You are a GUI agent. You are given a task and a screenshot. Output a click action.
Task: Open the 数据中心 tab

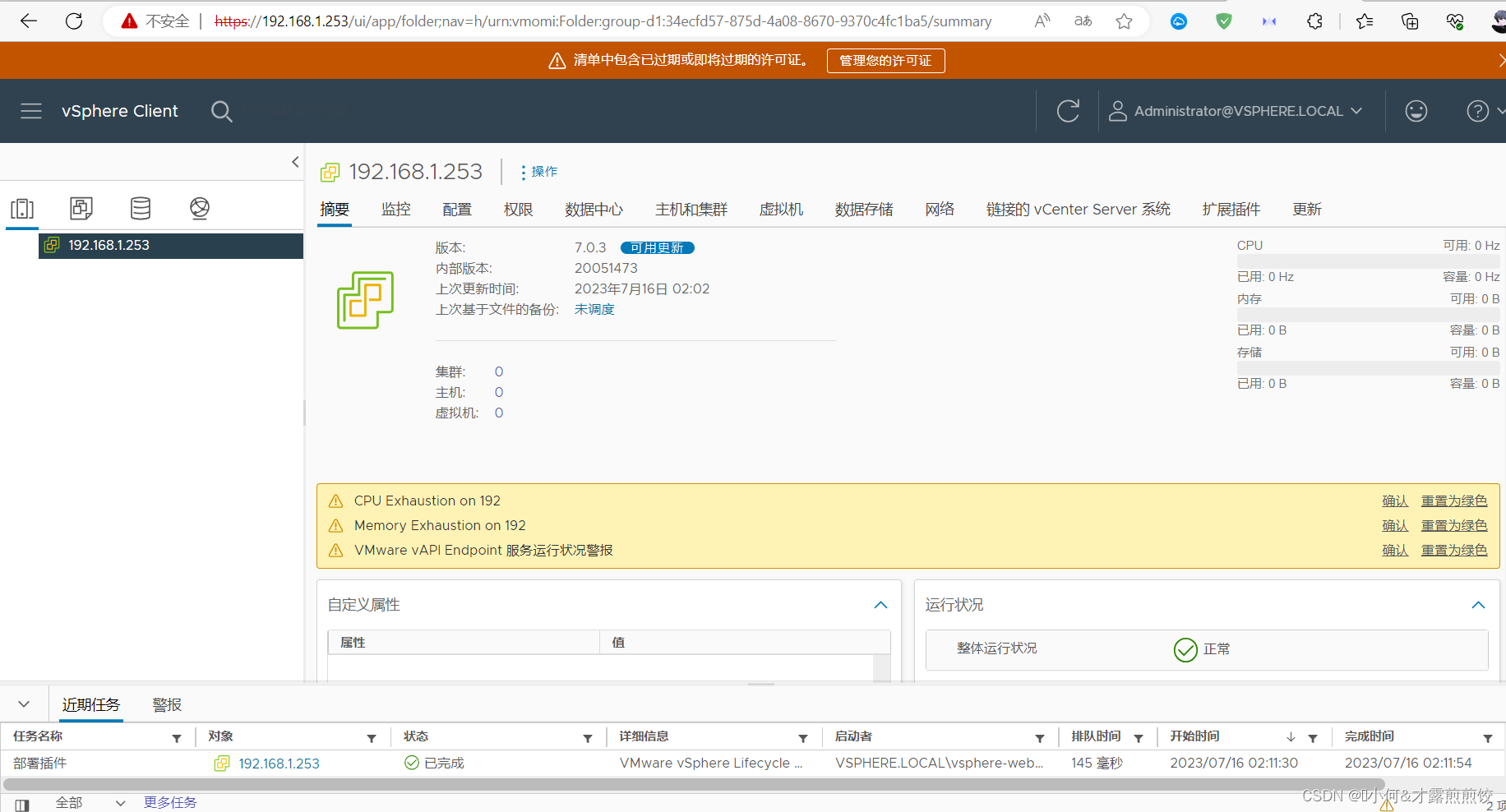[x=594, y=210]
